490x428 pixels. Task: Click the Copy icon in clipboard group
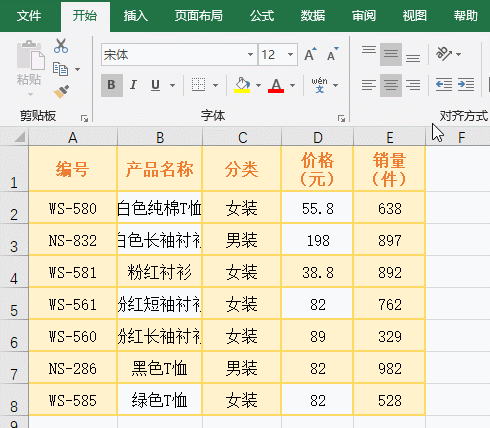(x=60, y=69)
